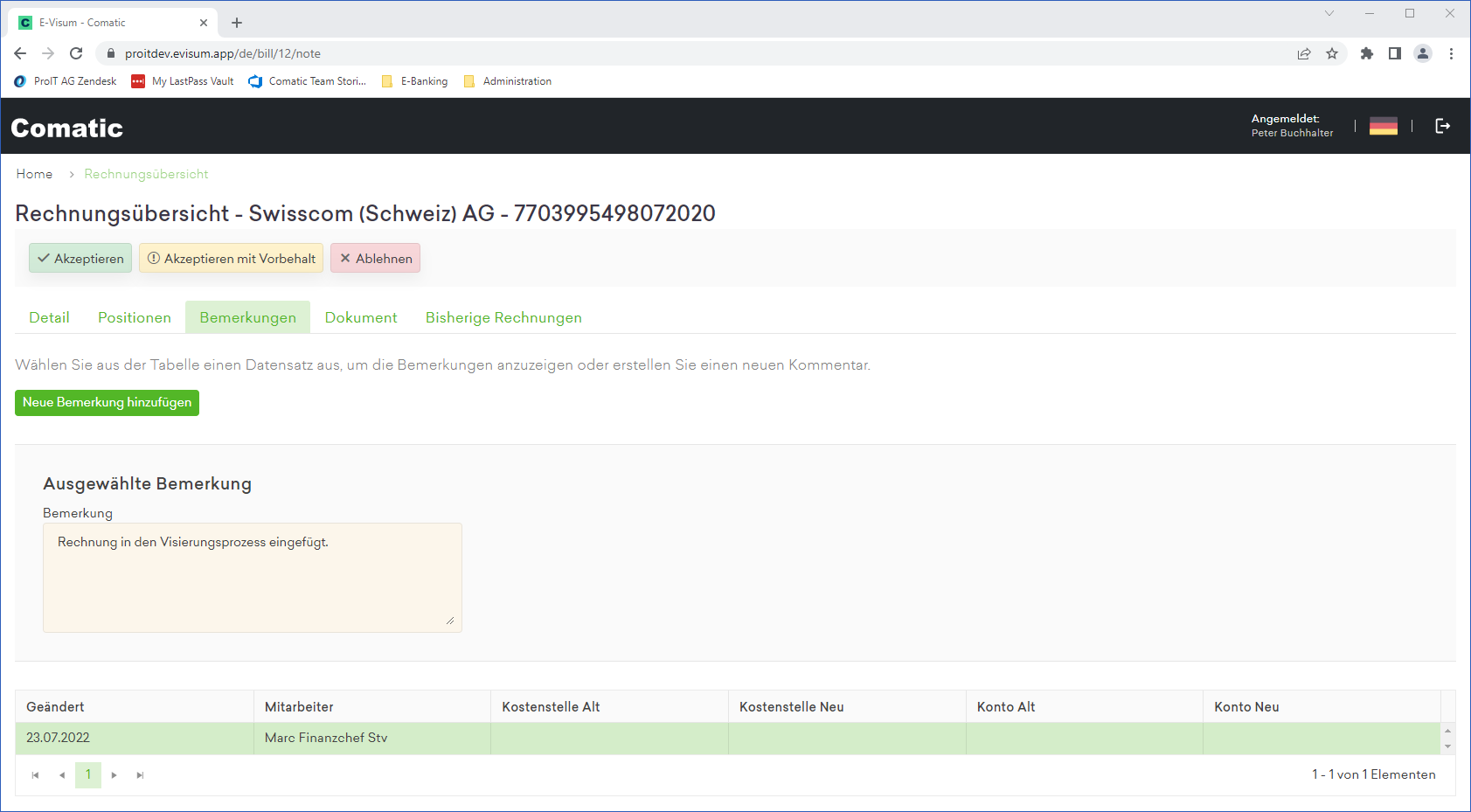
Task: Open the Administration bookmark folder
Action: click(x=508, y=81)
